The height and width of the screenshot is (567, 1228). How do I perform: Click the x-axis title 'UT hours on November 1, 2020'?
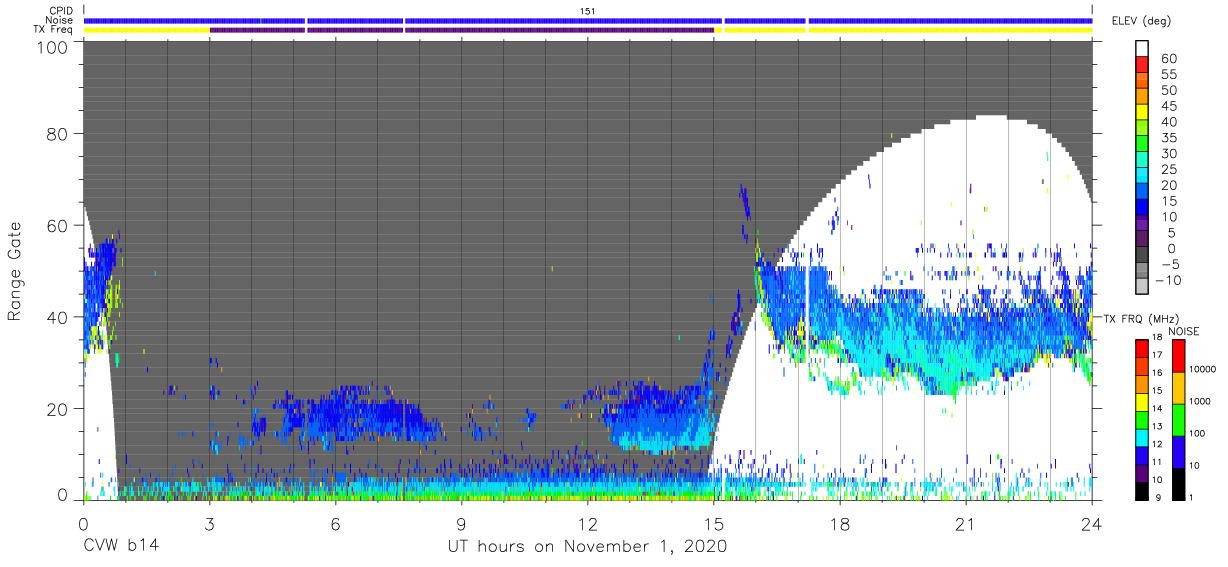[587, 547]
